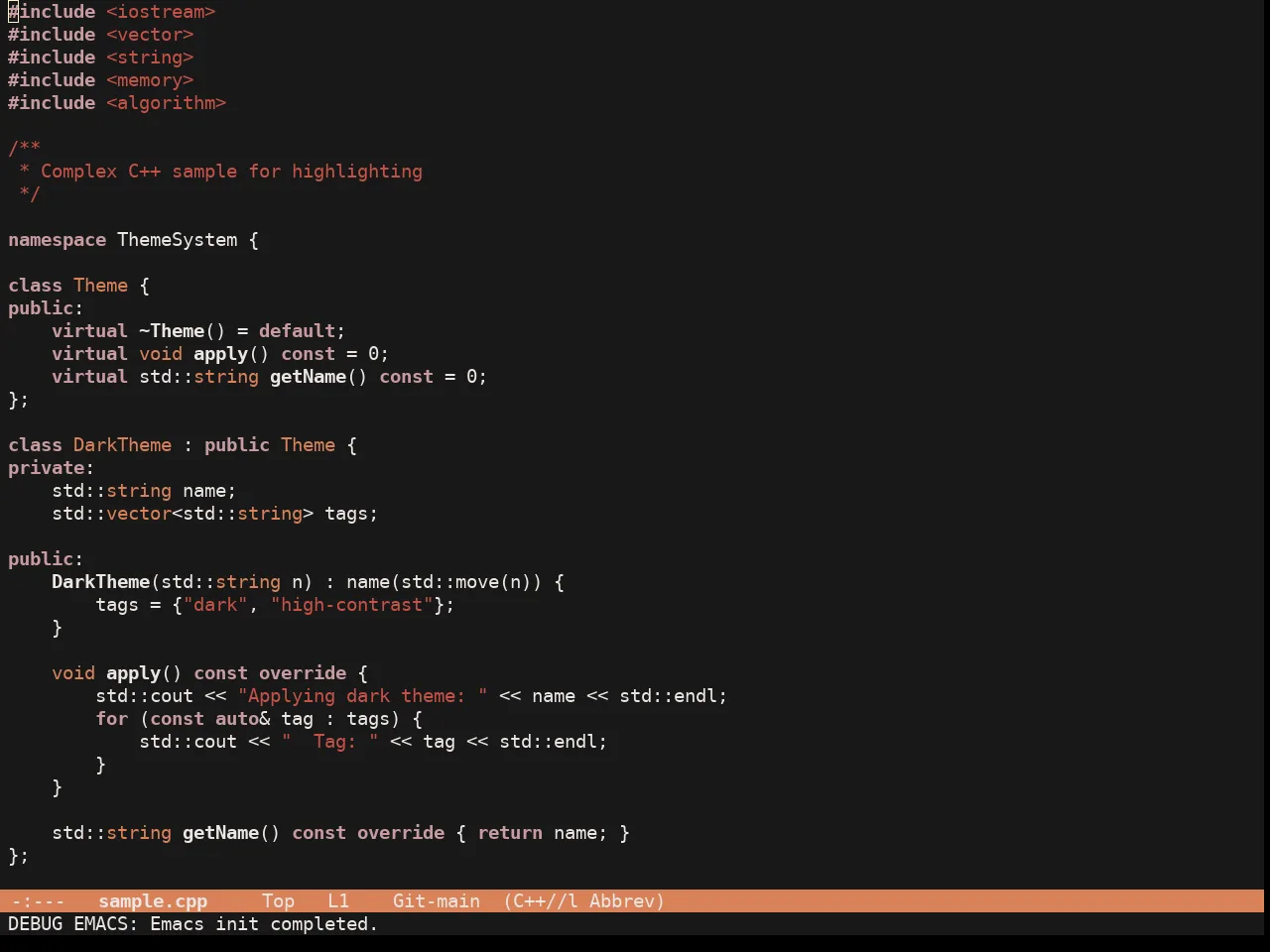The height and width of the screenshot is (952, 1270).
Task: Click the DarkTheme class name in class declaration
Action: (123, 445)
